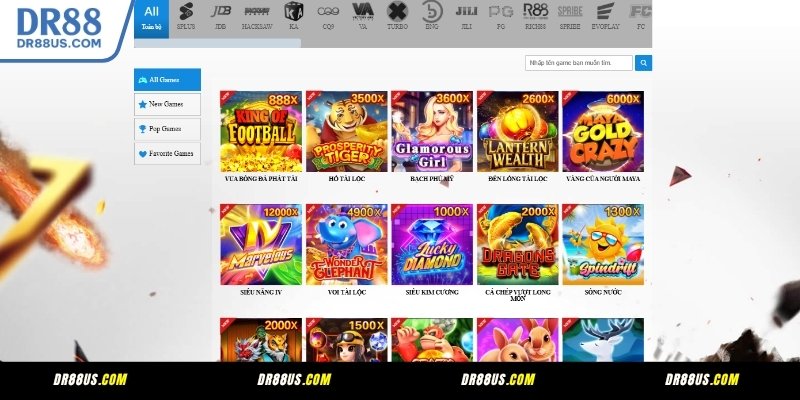800x400 pixels.
Task: Select the JDB provider icon
Action: (220, 16)
